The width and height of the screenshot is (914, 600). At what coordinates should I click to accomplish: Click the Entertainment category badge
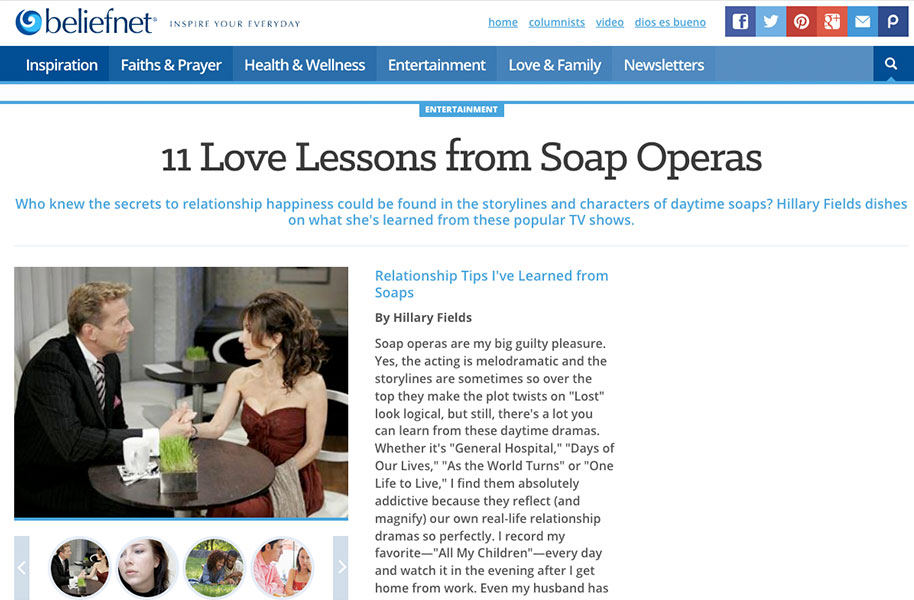(x=461, y=109)
